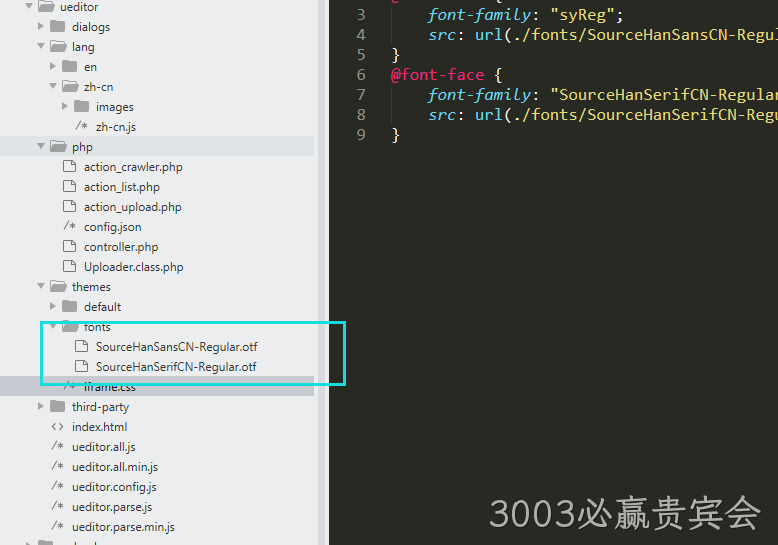Select SourceHanSerifCN-Regular.otf font file

pyautogui.click(x=176, y=367)
